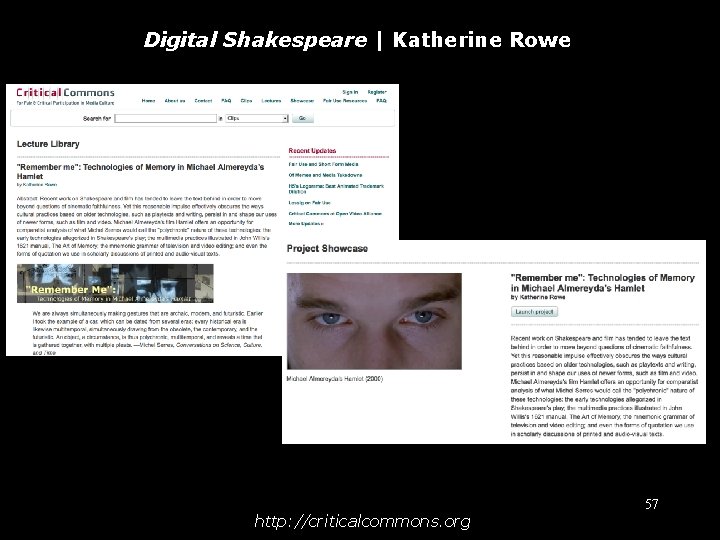This screenshot has width=720, height=540.
Task: Open FAQ link next to Contact
Action: click(226, 101)
